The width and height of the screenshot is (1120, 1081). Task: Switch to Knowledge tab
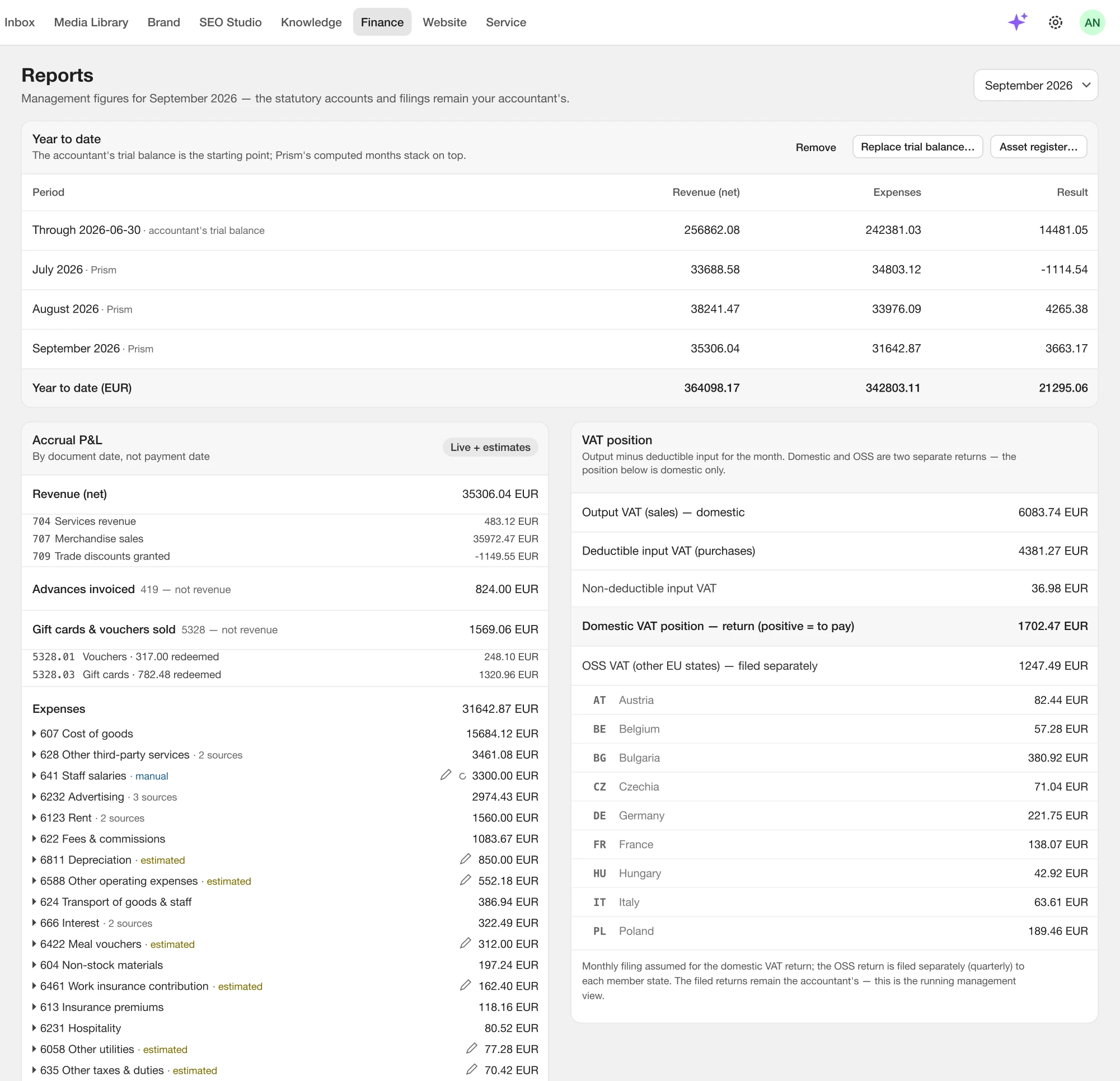[311, 22]
